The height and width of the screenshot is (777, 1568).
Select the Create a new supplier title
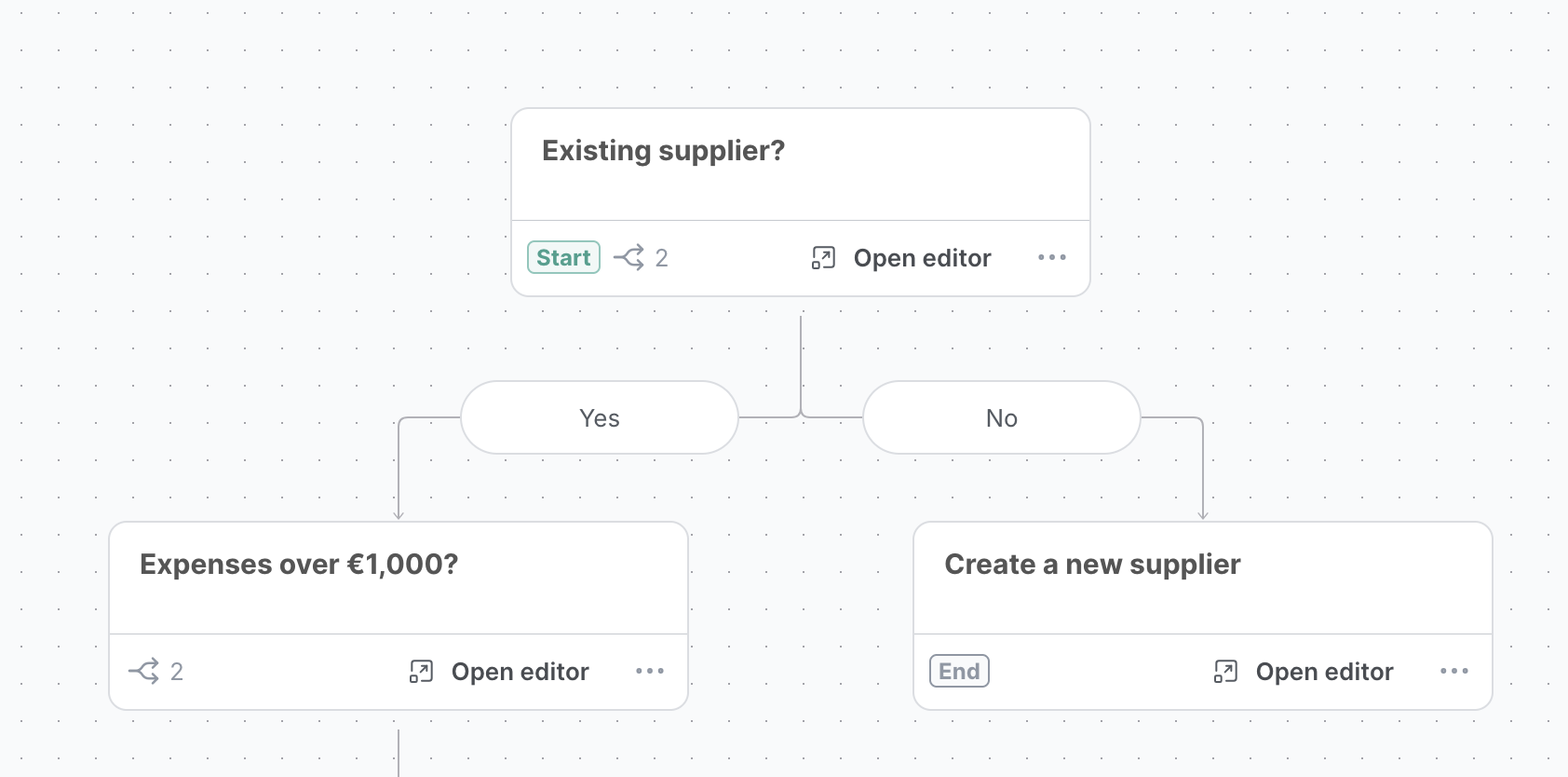(x=1092, y=565)
